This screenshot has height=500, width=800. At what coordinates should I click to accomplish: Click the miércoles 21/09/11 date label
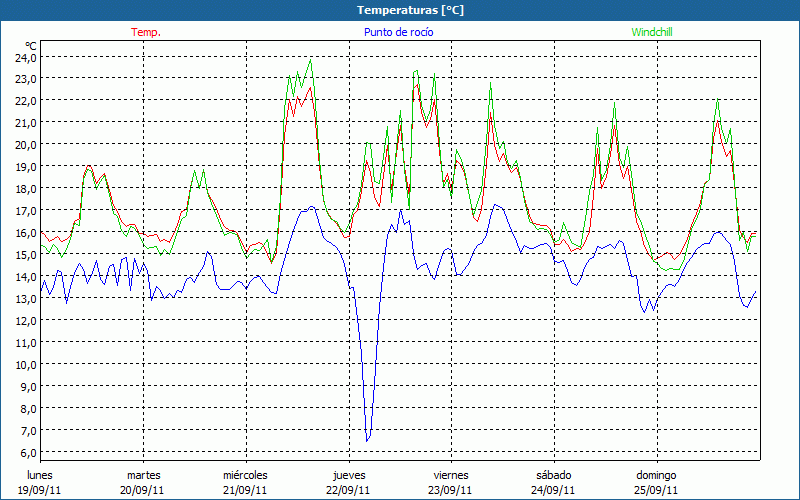click(245, 482)
